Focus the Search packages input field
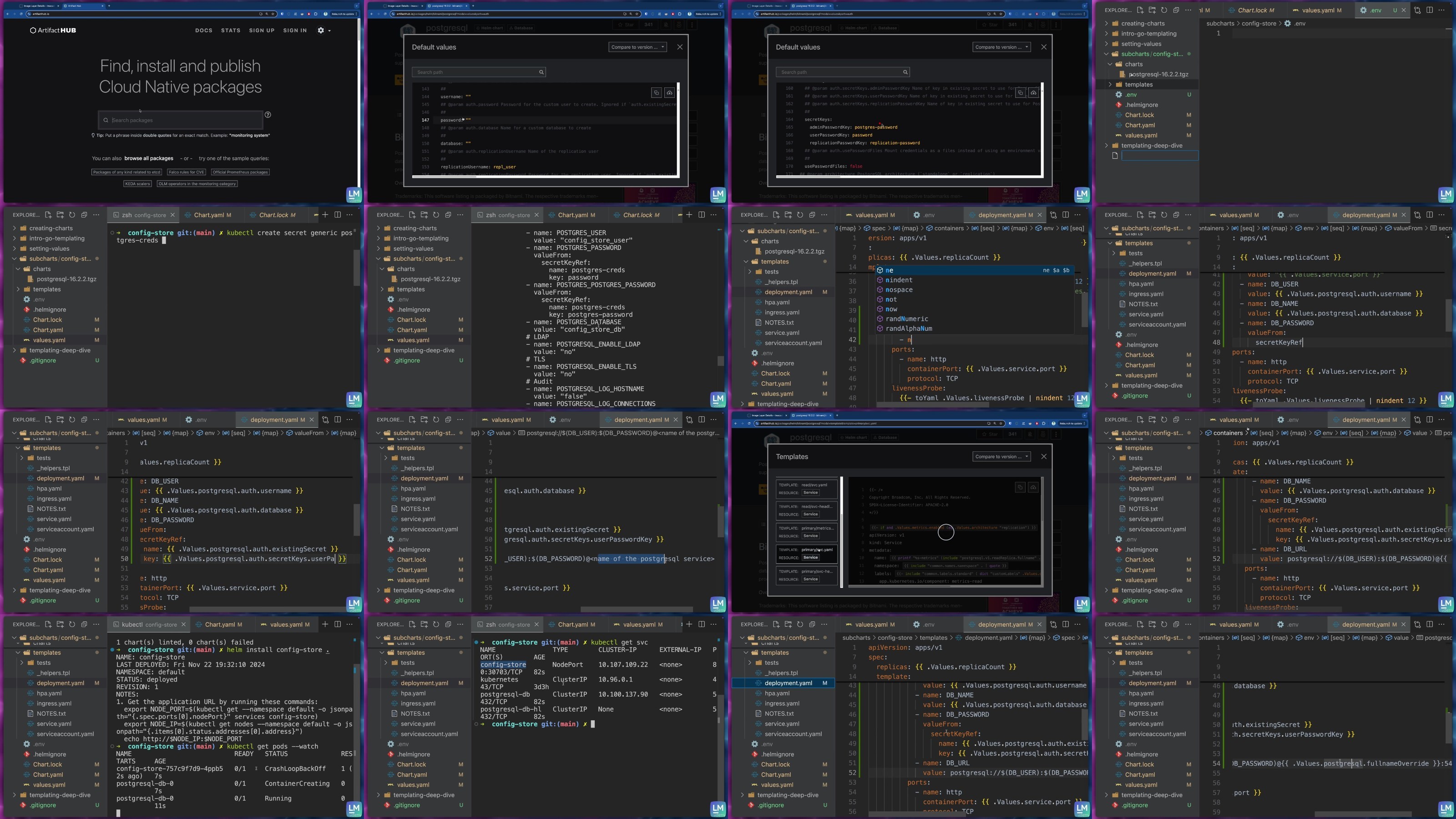The height and width of the screenshot is (819, 1456). [x=180, y=120]
